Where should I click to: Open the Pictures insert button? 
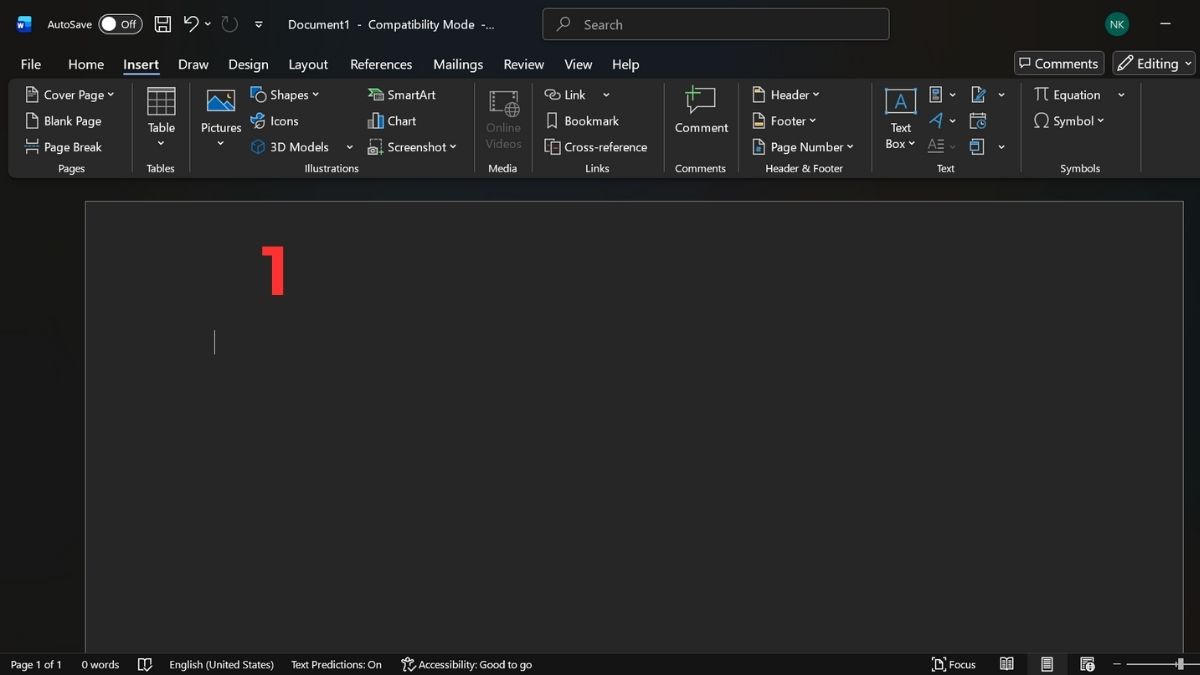(221, 116)
